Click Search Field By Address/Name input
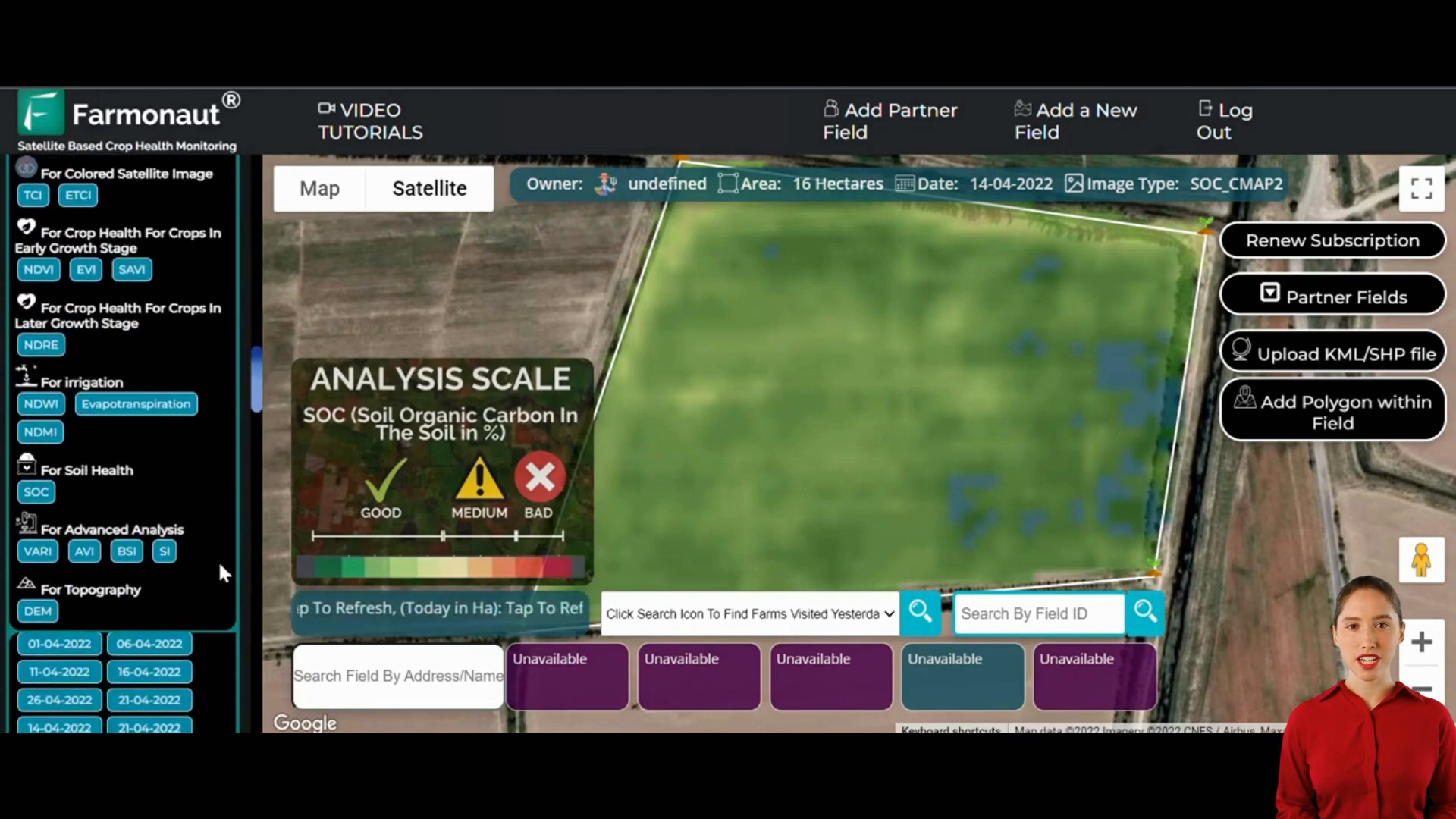This screenshot has width=1456, height=819. click(398, 676)
